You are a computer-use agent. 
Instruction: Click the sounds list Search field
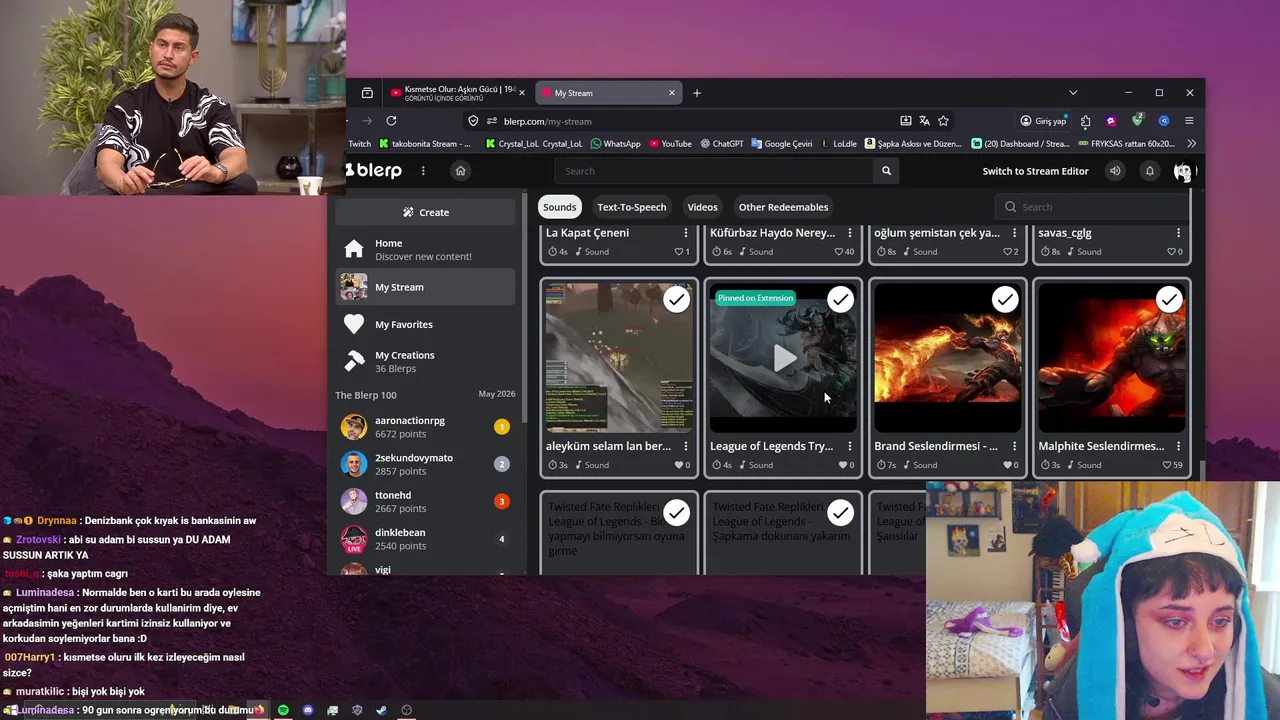click(1094, 207)
